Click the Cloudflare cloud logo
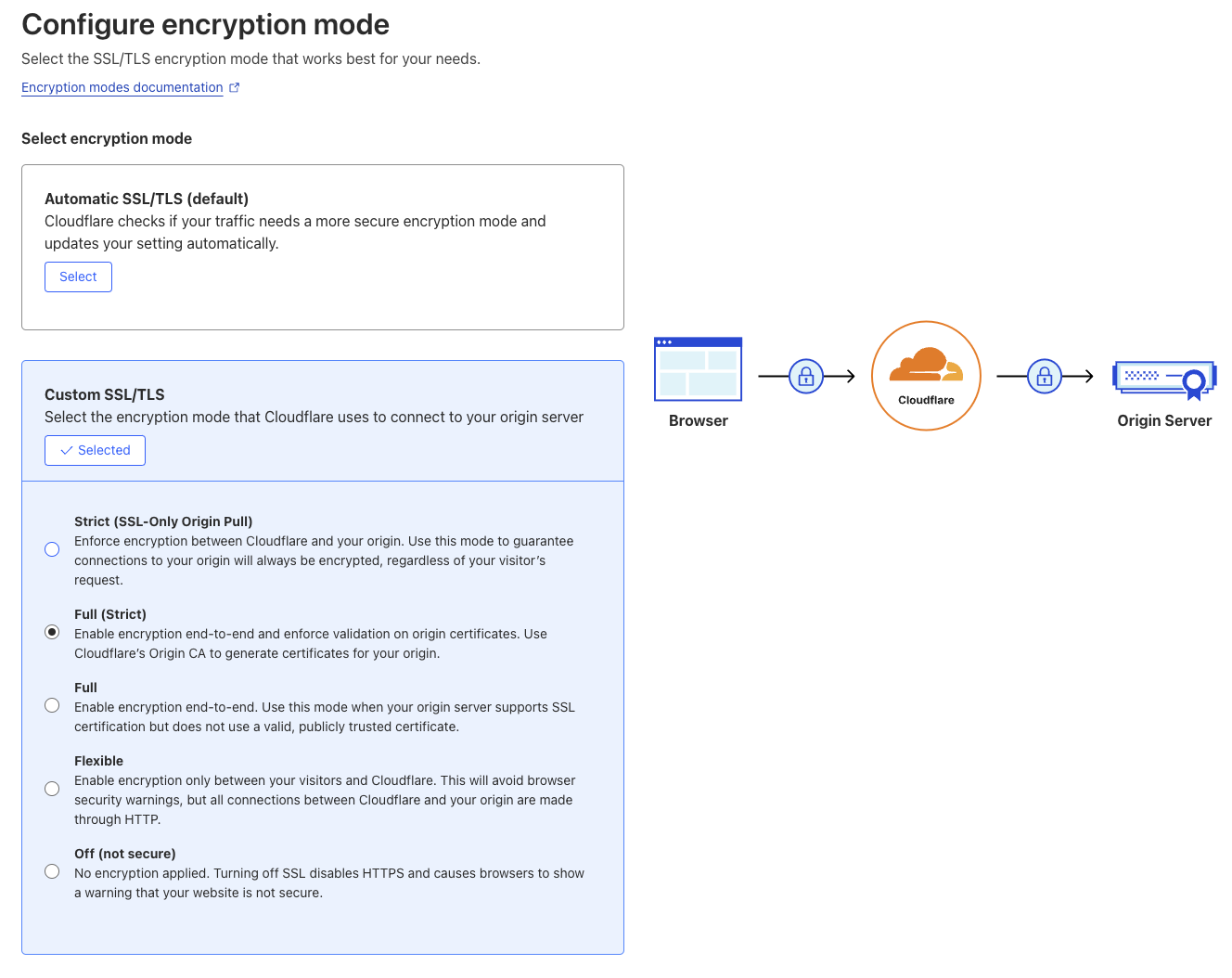Screen dimensions: 1232x978 click(926, 366)
